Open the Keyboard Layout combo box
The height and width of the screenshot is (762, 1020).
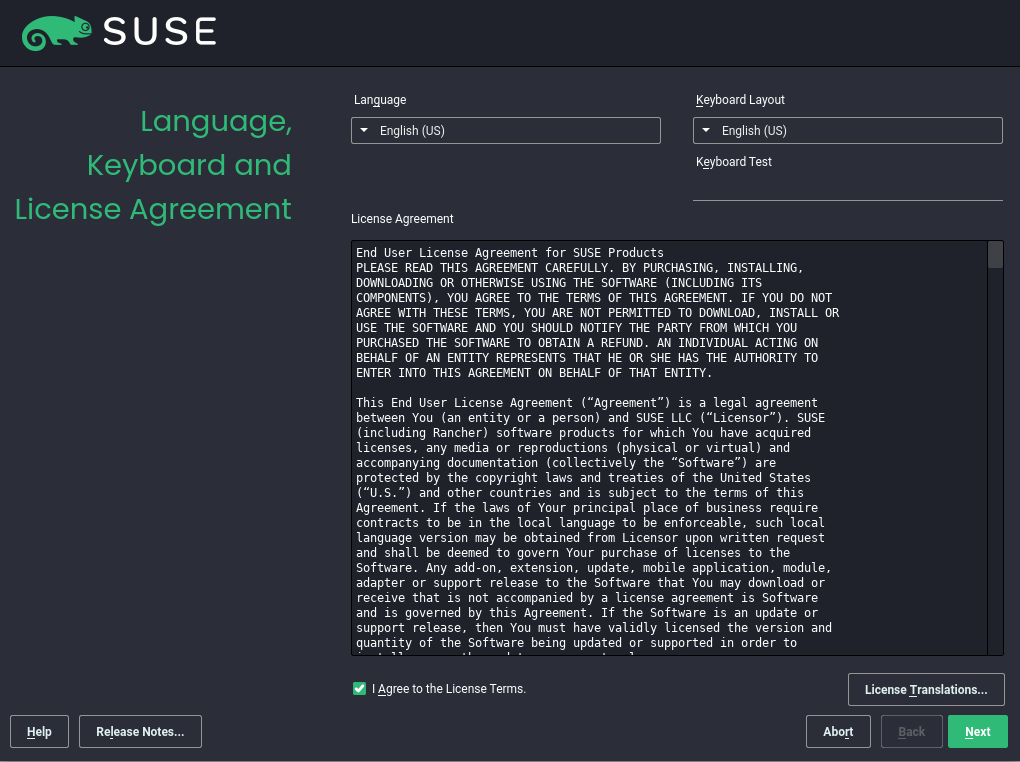point(848,130)
